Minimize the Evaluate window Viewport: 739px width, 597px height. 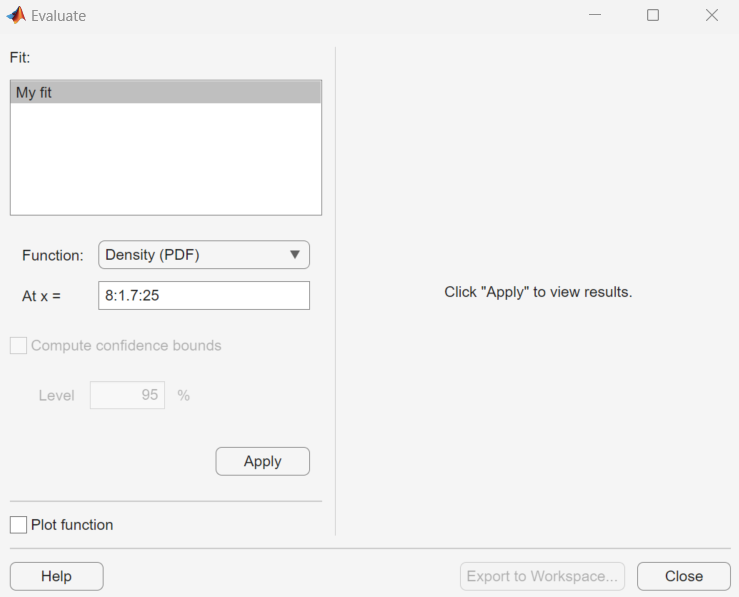tap(595, 15)
